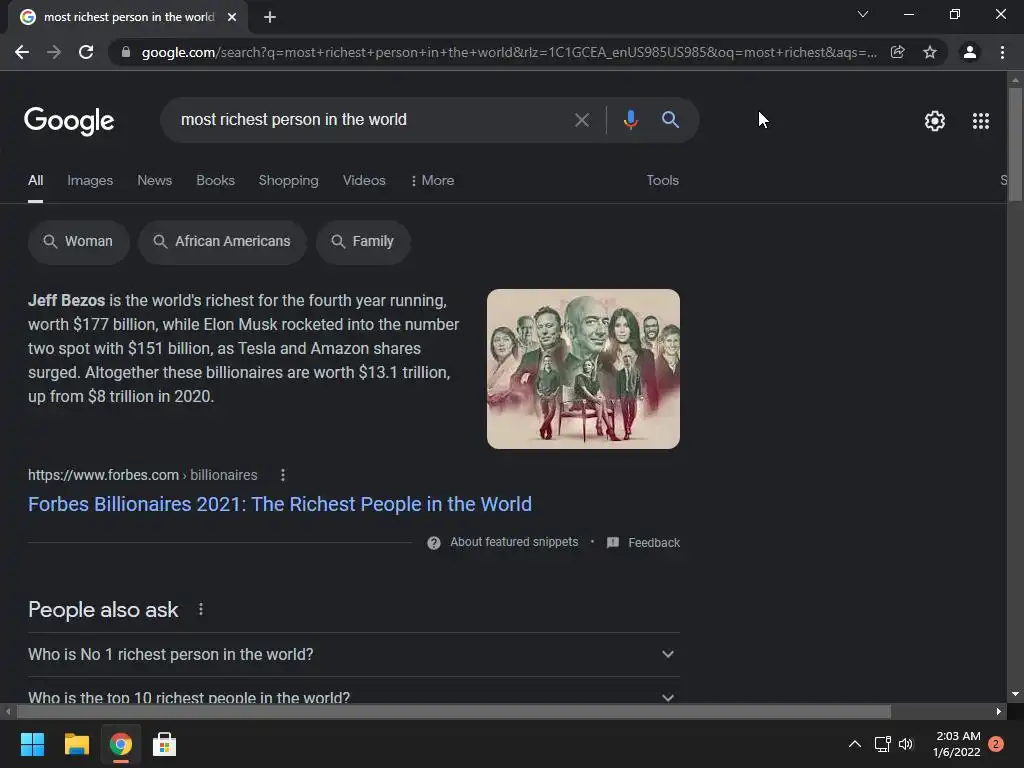
Task: Start voice search with microphone
Action: (630, 120)
